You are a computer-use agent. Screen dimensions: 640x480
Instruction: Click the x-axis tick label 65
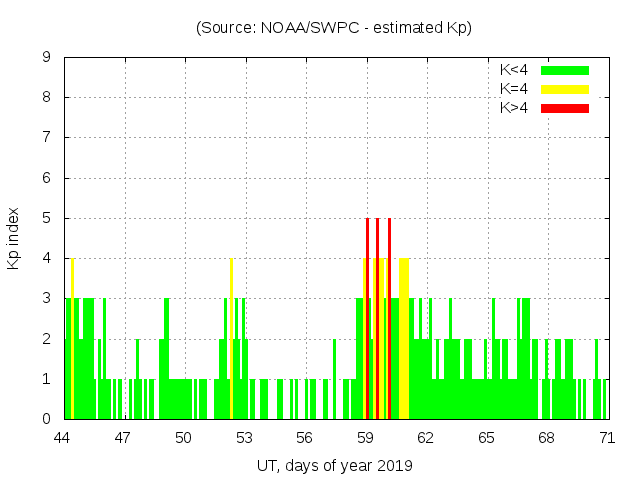pyautogui.click(x=486, y=438)
